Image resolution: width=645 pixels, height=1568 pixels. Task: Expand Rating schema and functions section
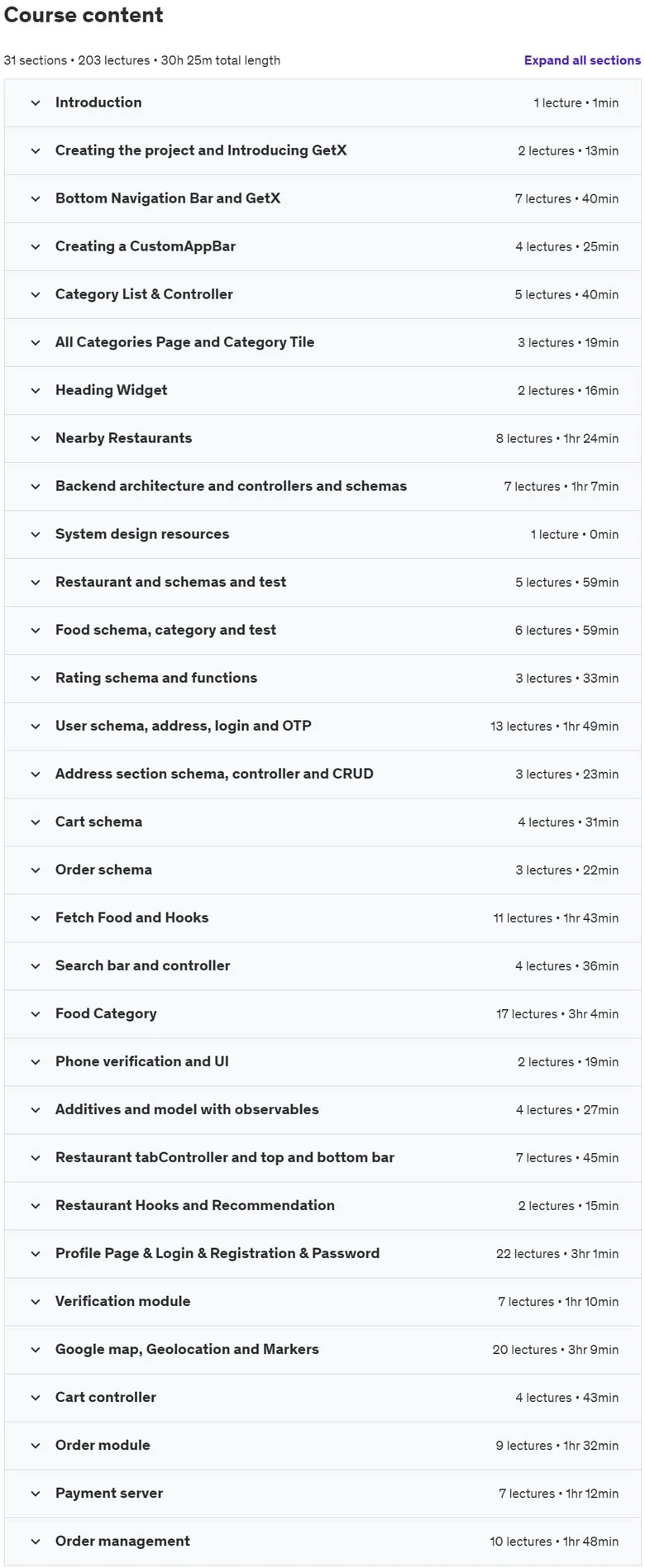coord(322,678)
